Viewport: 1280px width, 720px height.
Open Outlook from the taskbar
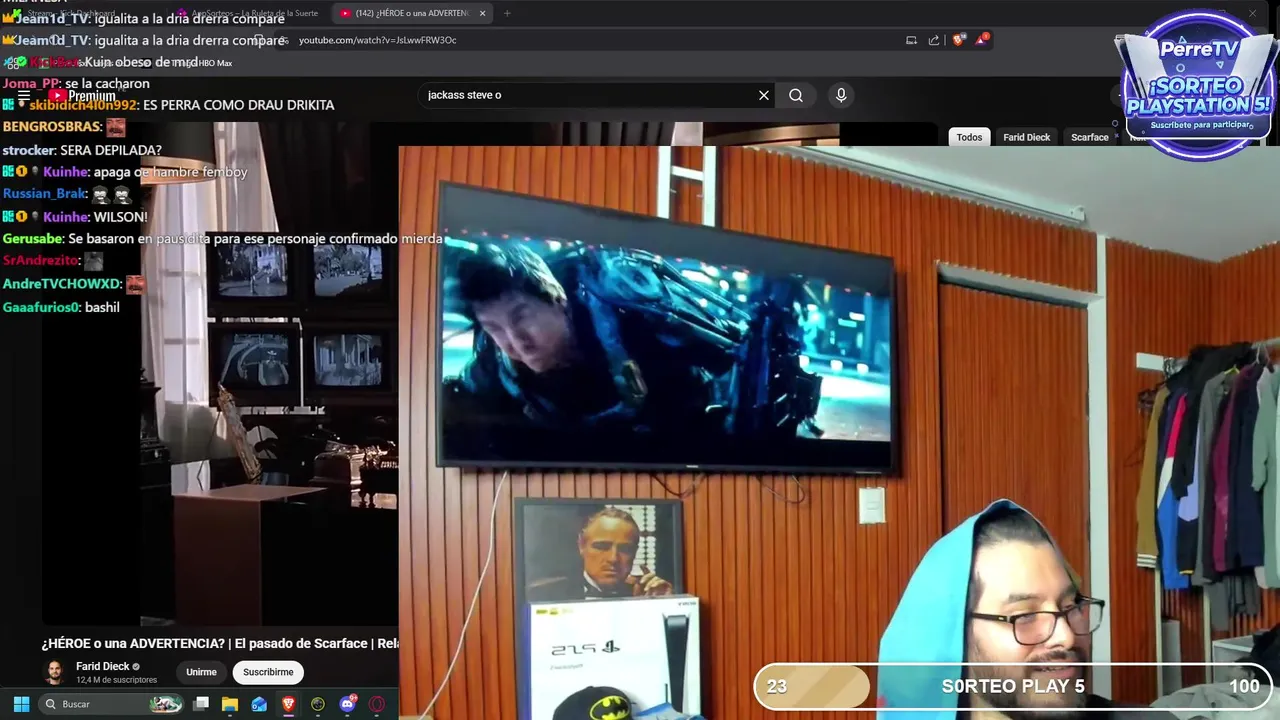259,704
